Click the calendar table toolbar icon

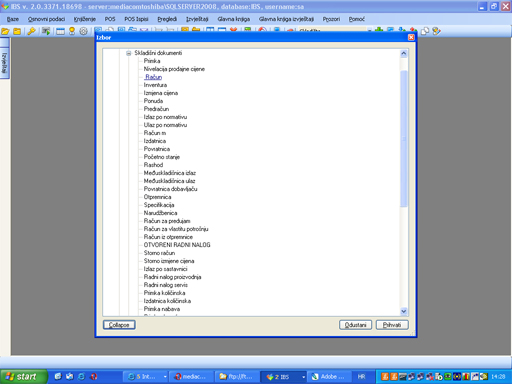[x=60, y=31]
